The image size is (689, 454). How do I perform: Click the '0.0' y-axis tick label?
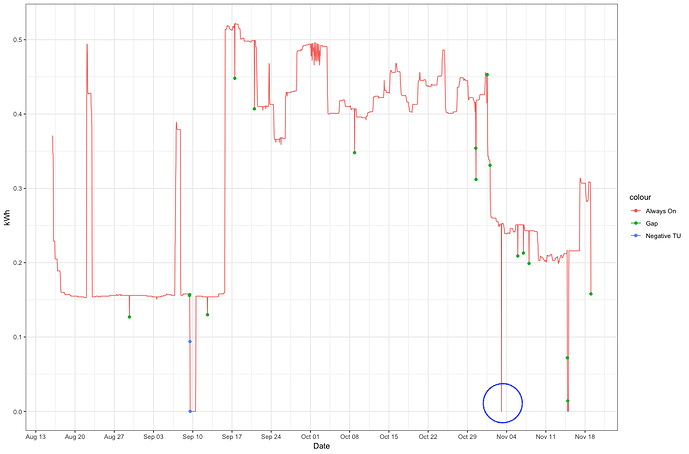pyautogui.click(x=18, y=412)
